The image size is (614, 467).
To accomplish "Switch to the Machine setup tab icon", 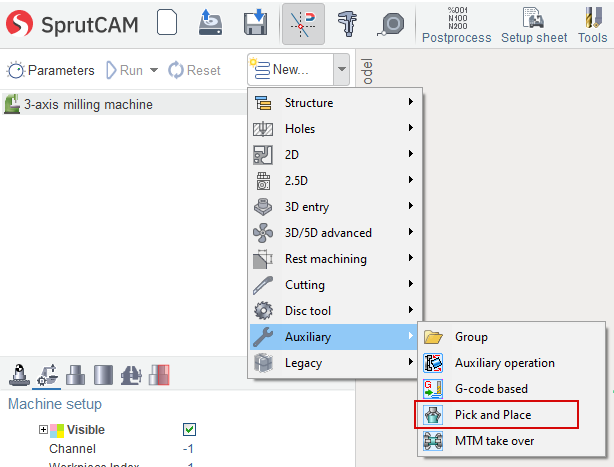I will point(47,375).
